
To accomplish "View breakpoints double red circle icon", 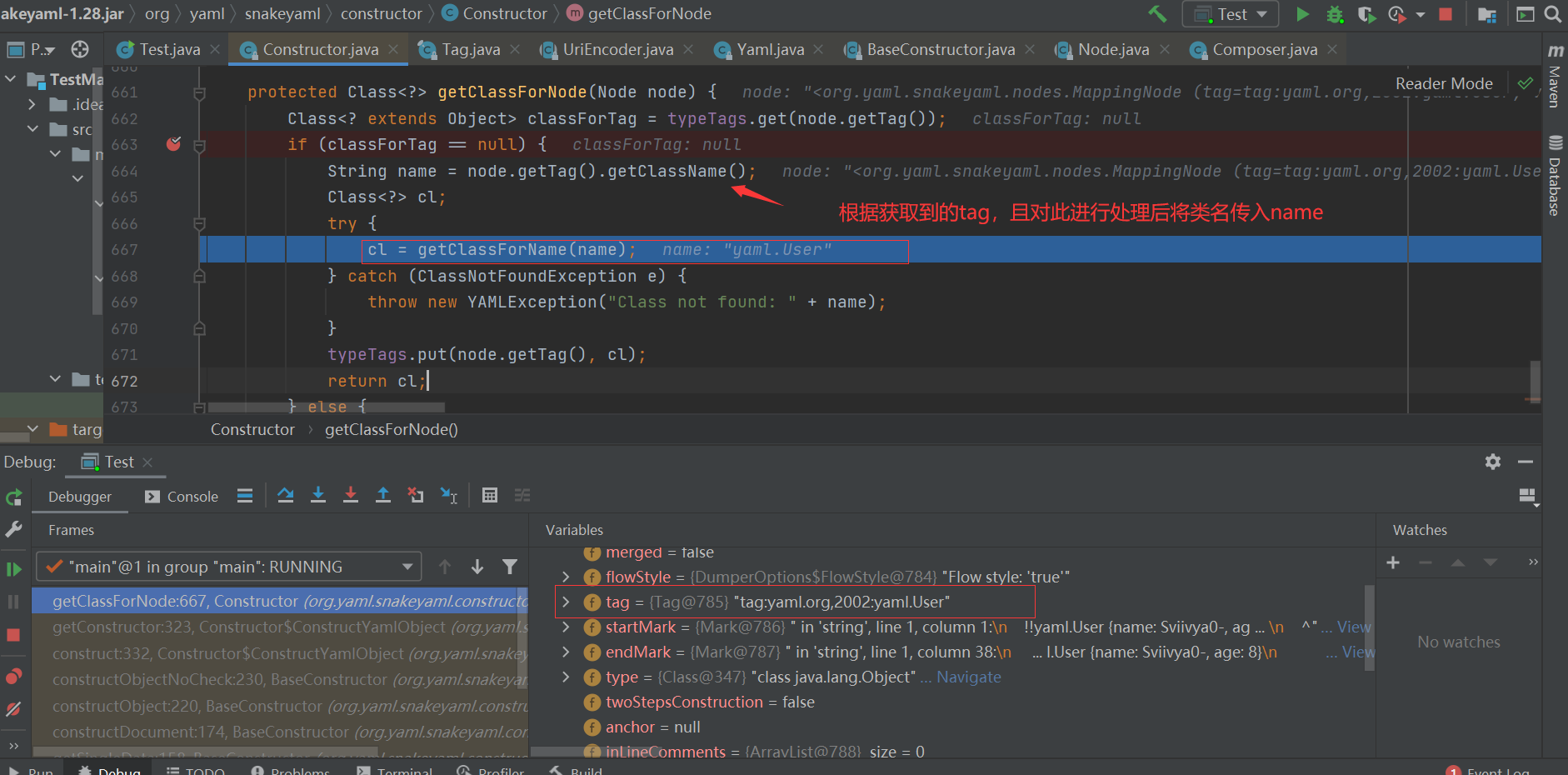I will [13, 676].
